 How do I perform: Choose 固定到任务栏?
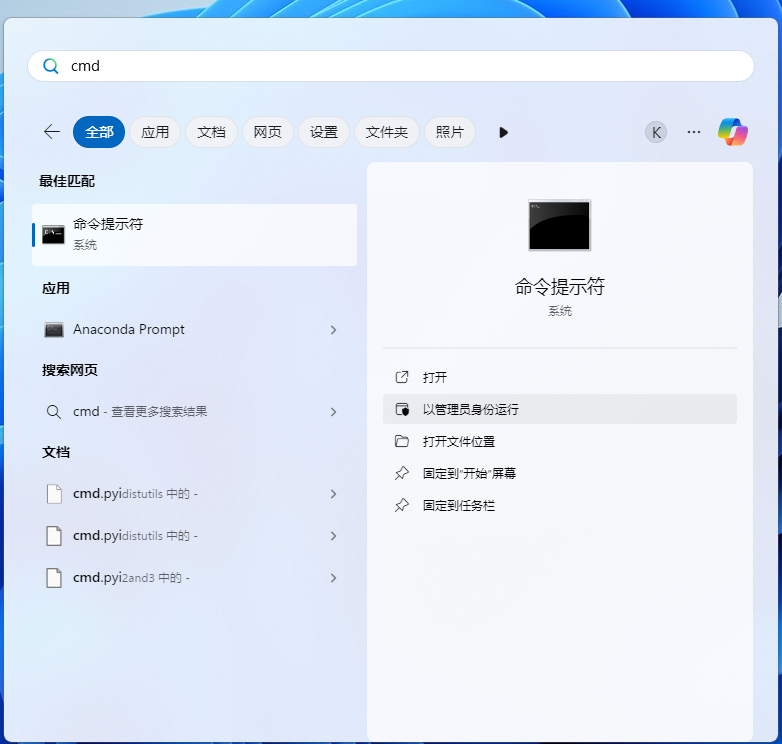pyautogui.click(x=560, y=506)
